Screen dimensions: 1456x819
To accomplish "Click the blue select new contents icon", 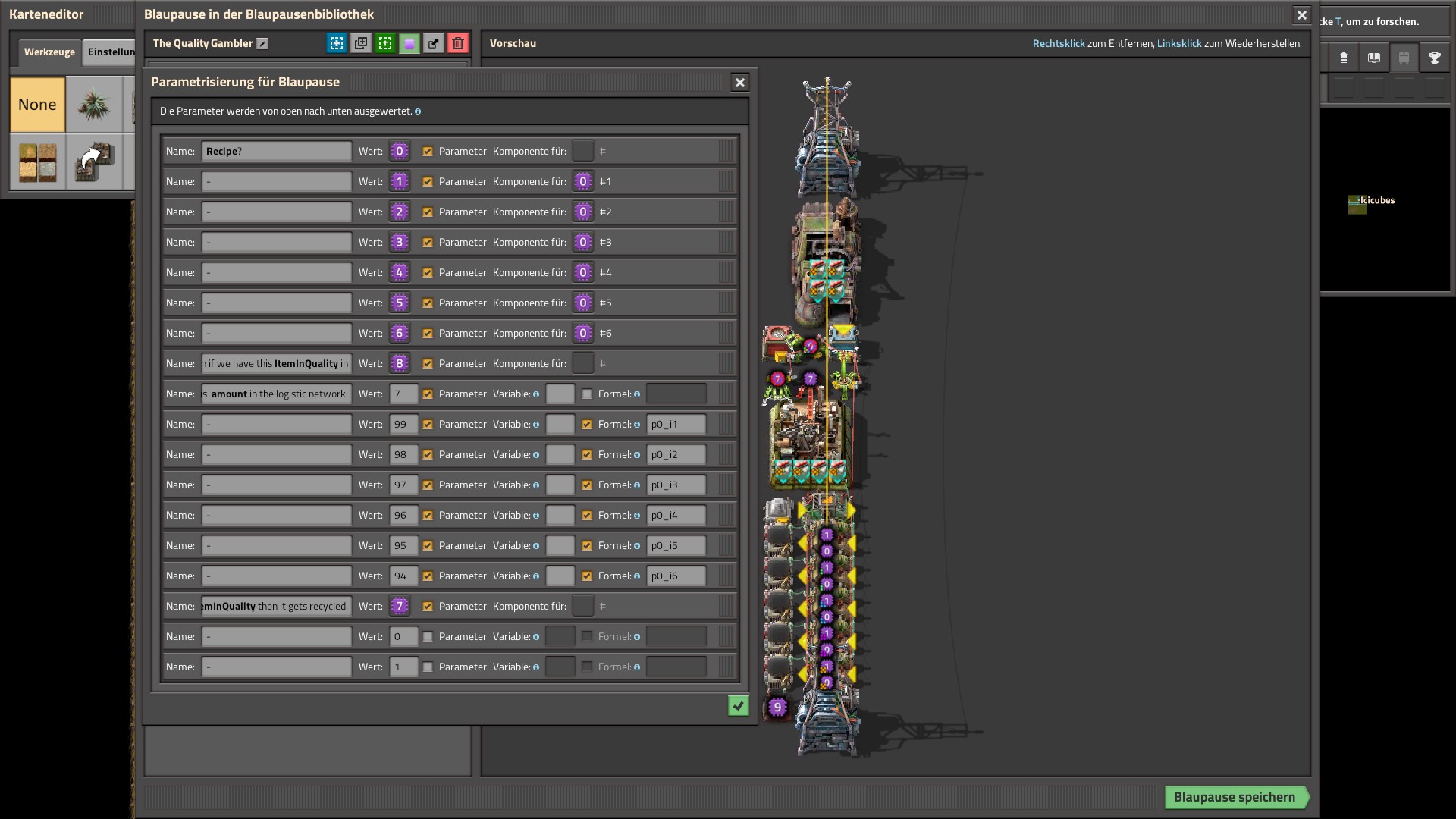I will click(337, 43).
